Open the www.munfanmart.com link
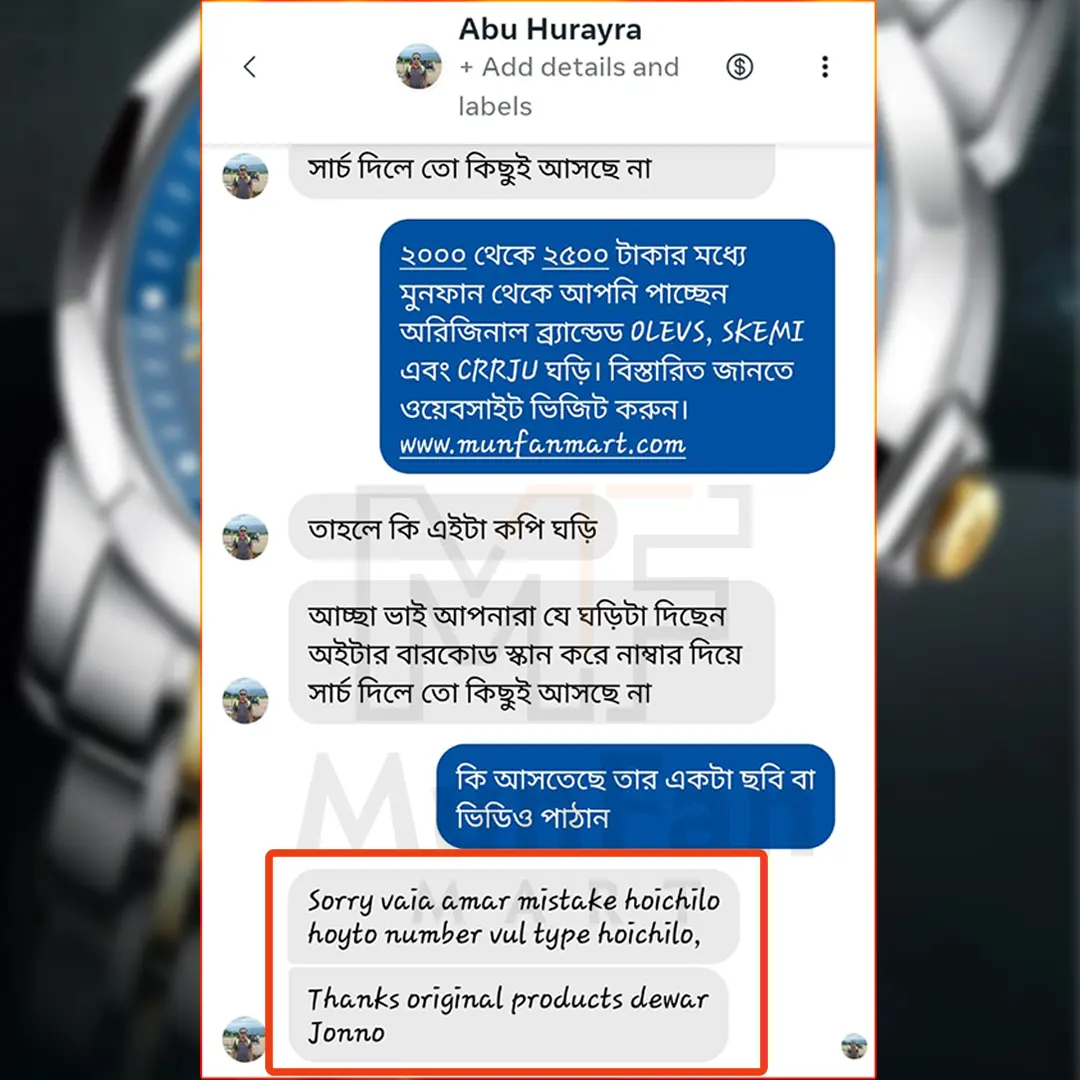This screenshot has height=1080, width=1080. 542,444
